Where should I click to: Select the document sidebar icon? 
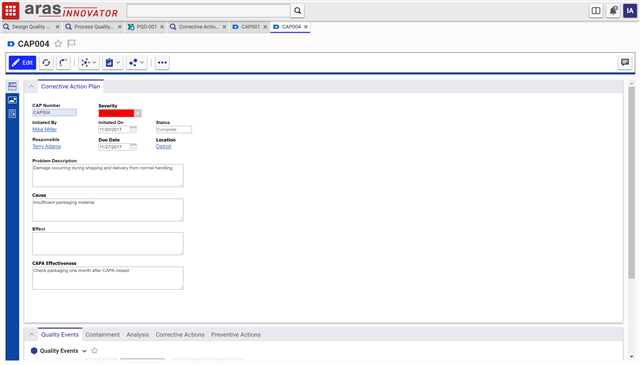click(12, 114)
